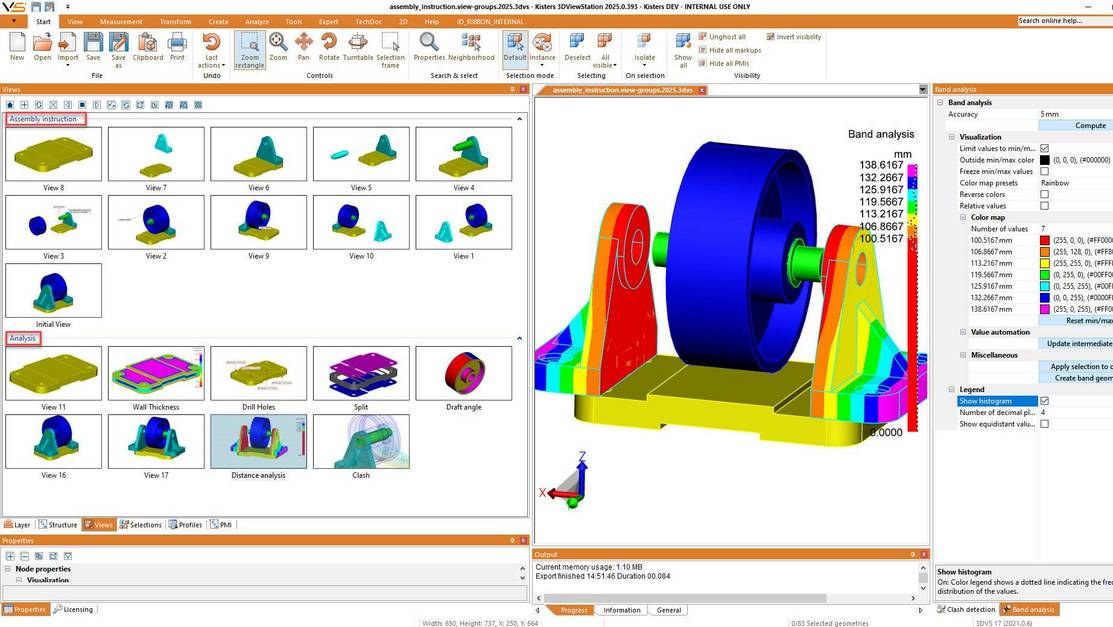1113x627 pixels.
Task: Activate Zoom rectangle tool
Action: point(249,50)
